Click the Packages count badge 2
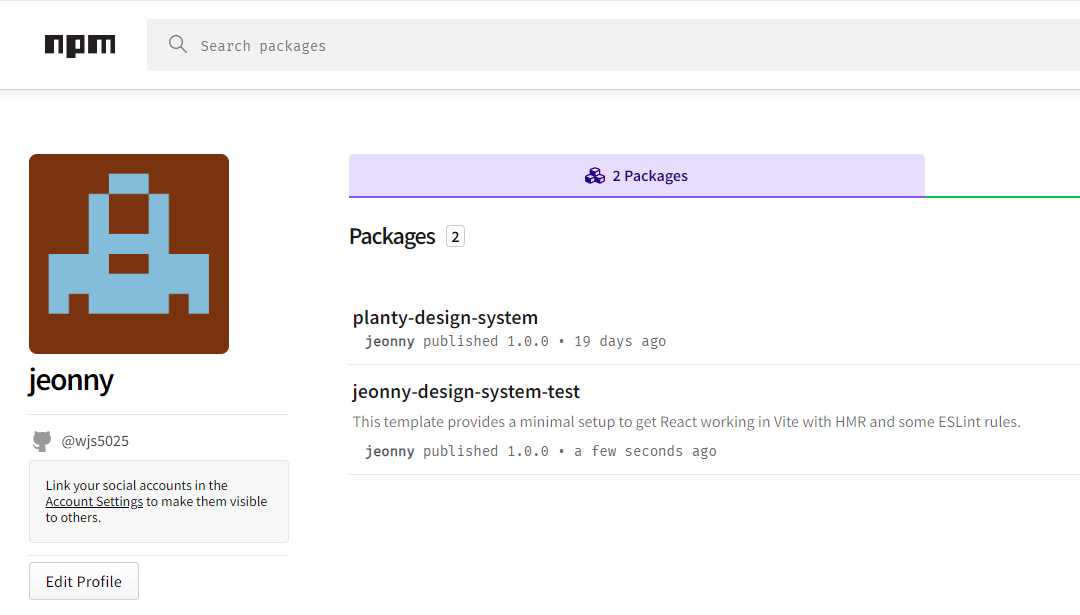This screenshot has height=615, width=1080. click(x=455, y=236)
